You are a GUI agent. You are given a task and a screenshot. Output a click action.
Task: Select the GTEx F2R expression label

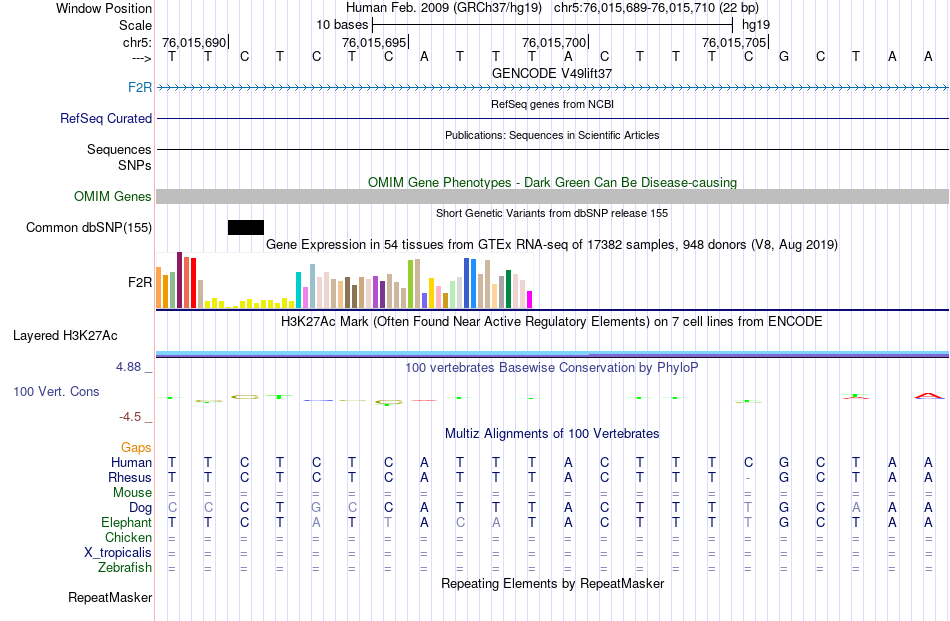140,282
